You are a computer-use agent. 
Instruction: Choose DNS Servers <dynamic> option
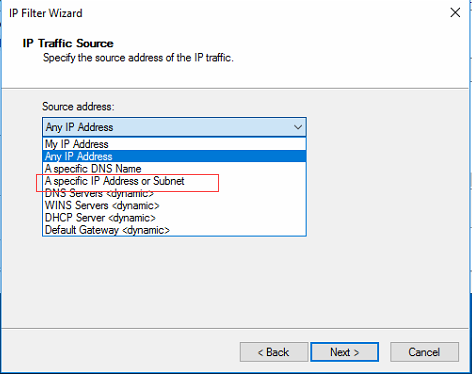174,193
